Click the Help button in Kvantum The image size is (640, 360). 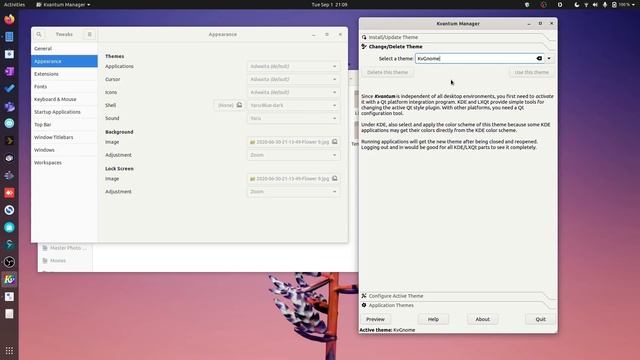(433, 319)
